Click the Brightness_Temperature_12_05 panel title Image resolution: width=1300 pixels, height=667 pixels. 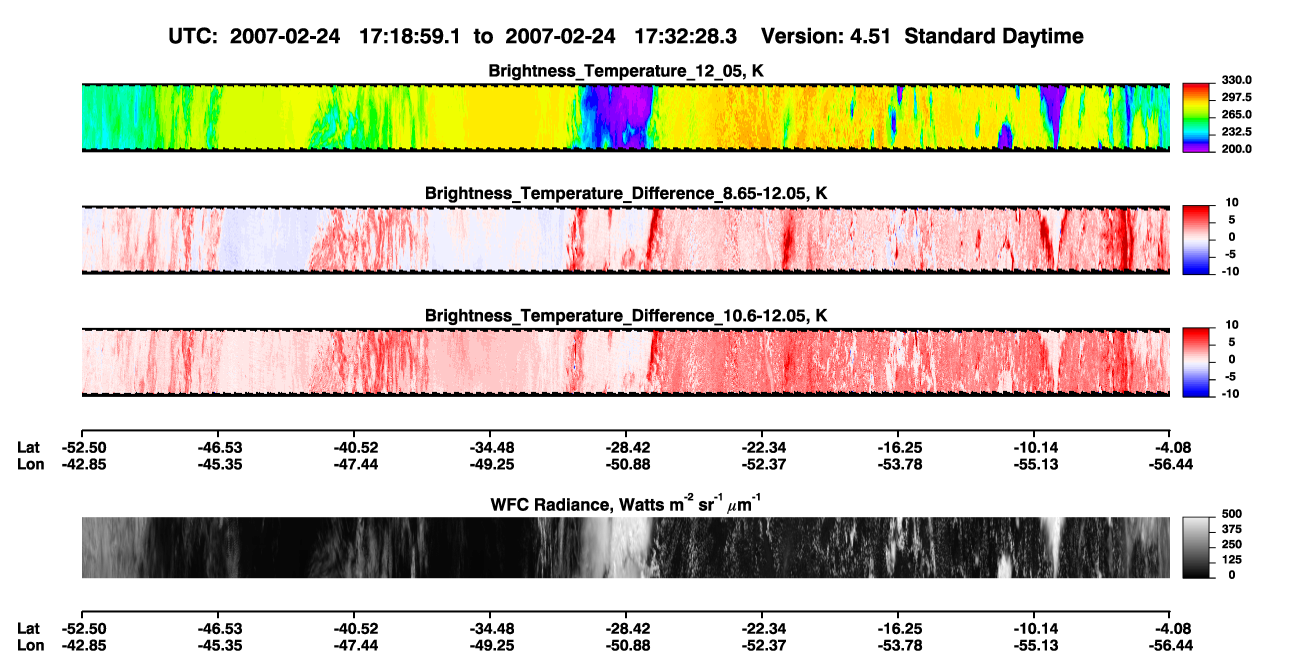coord(626,71)
